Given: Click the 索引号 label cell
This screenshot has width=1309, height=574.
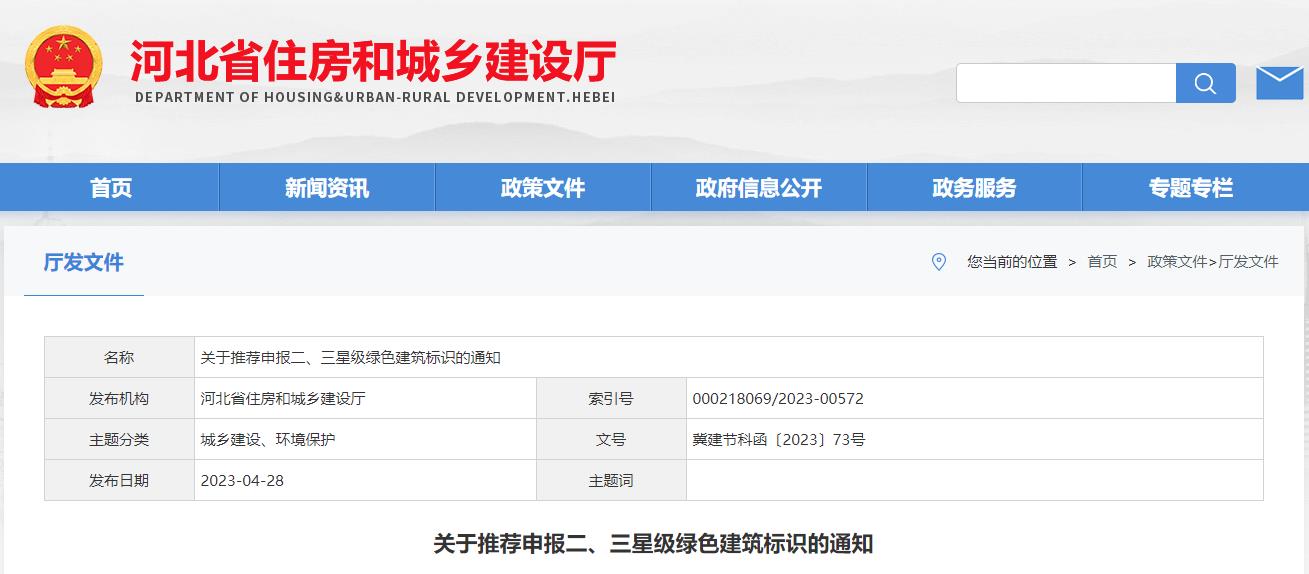Looking at the screenshot, I should click(611, 398).
